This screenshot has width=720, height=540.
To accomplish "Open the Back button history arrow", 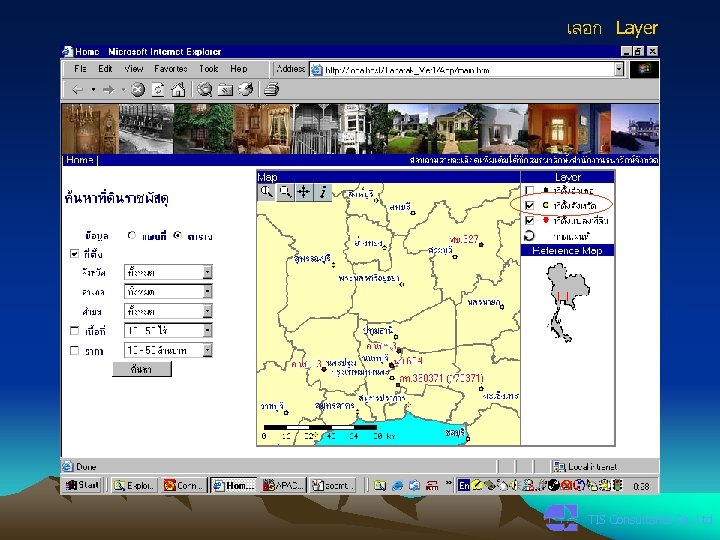I will [93, 90].
